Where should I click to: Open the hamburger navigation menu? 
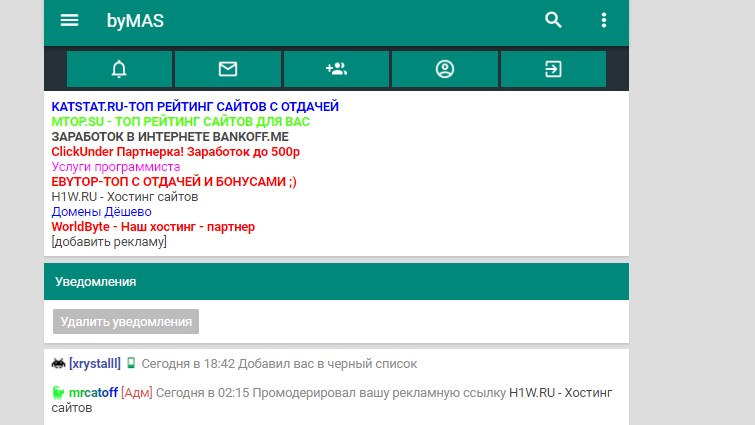click(69, 21)
